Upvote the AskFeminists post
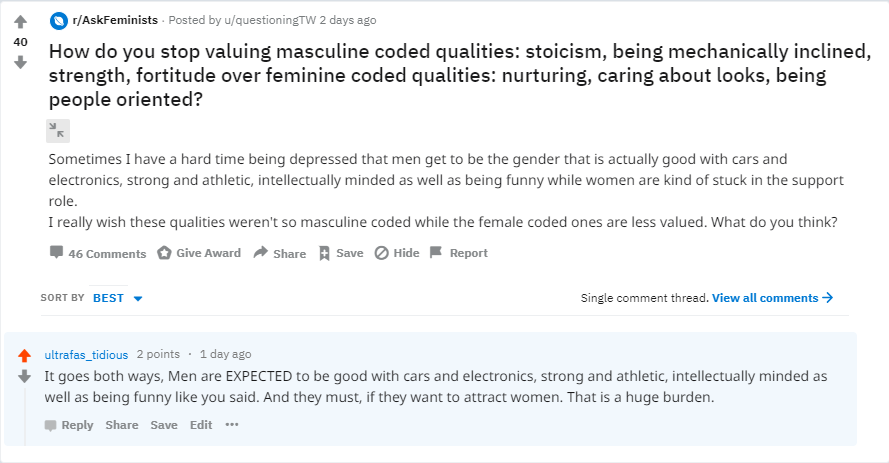Viewport: 889px width, 463px height. (20, 22)
